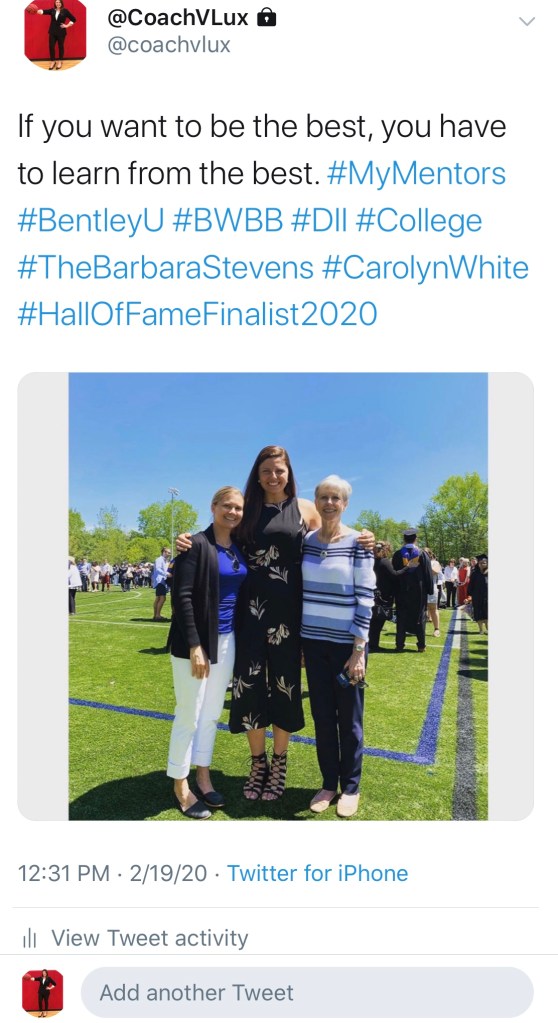
Task: Tap the lock icon beside @CoachVLux
Action: (266, 18)
